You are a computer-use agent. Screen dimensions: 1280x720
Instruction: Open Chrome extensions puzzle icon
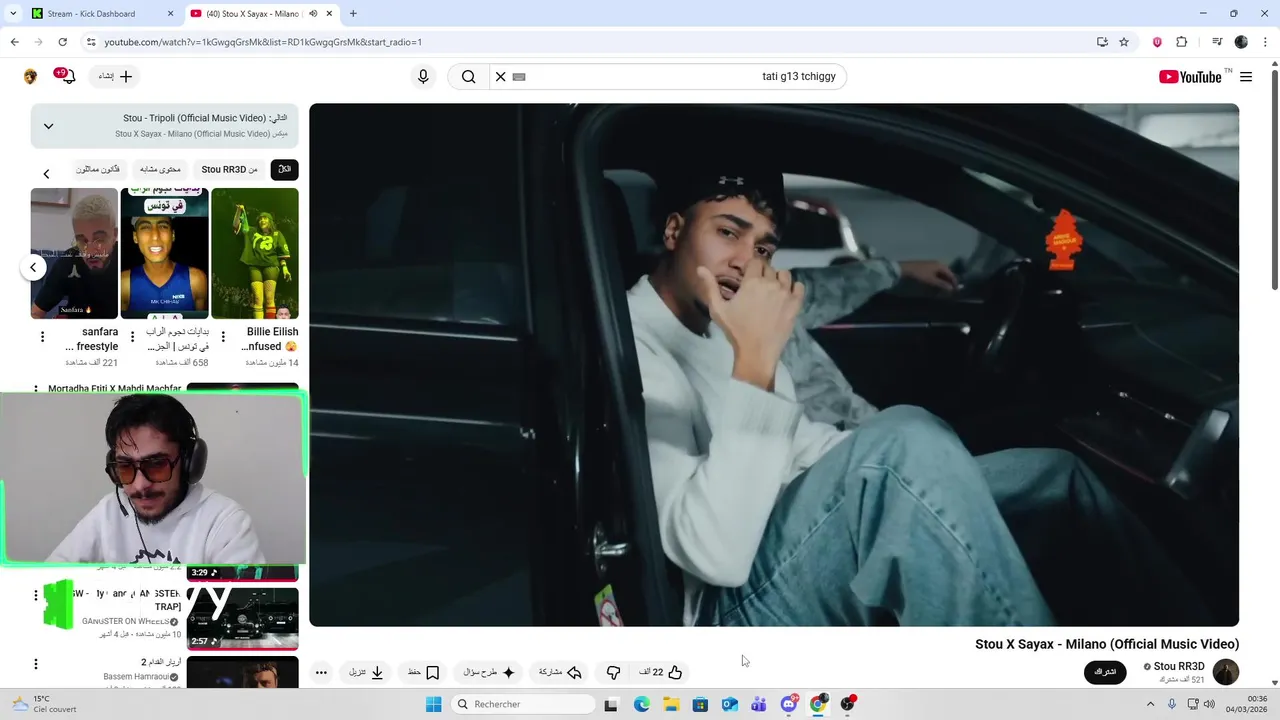[x=1181, y=42]
